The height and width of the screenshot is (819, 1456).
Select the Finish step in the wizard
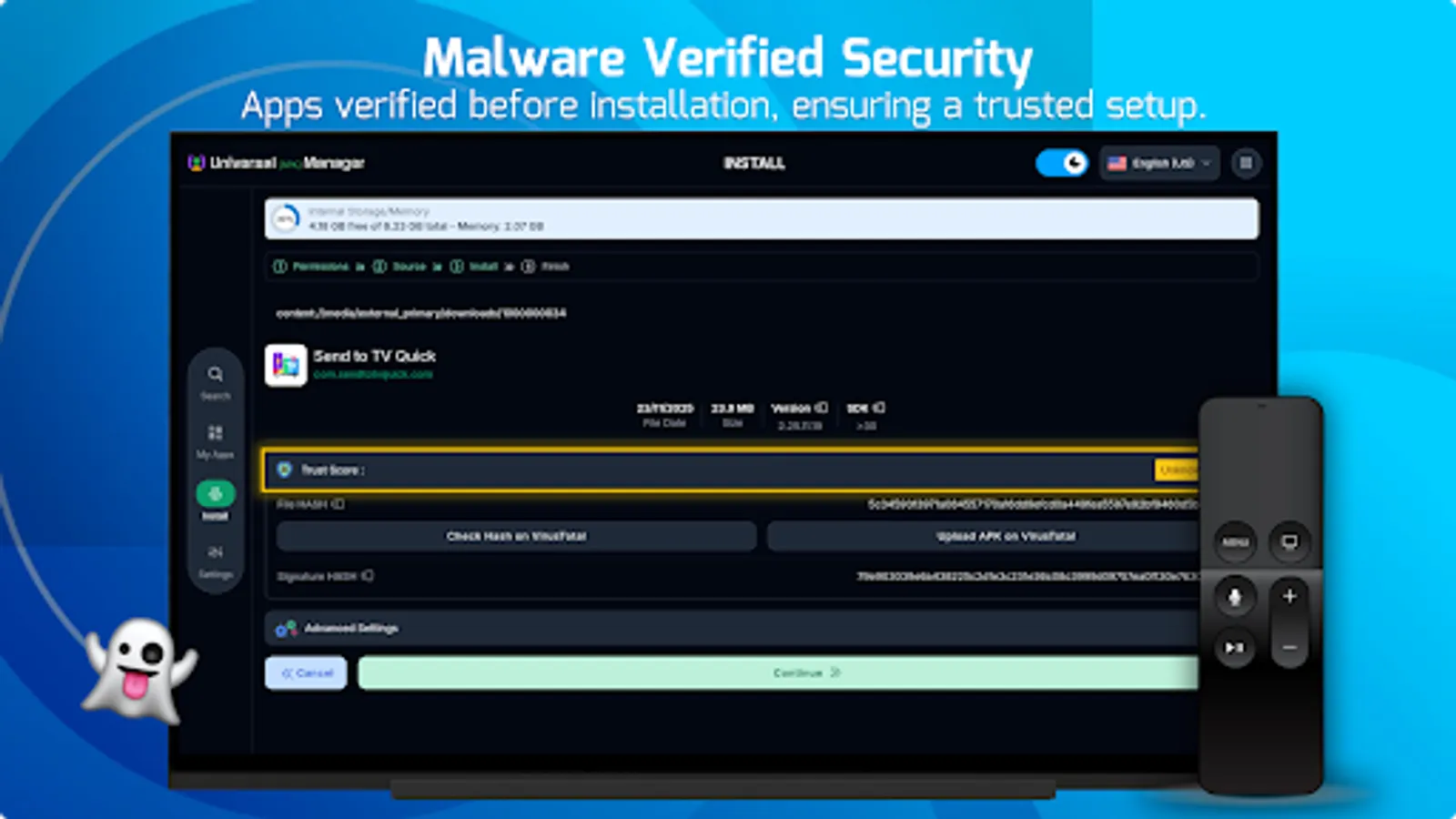click(549, 267)
